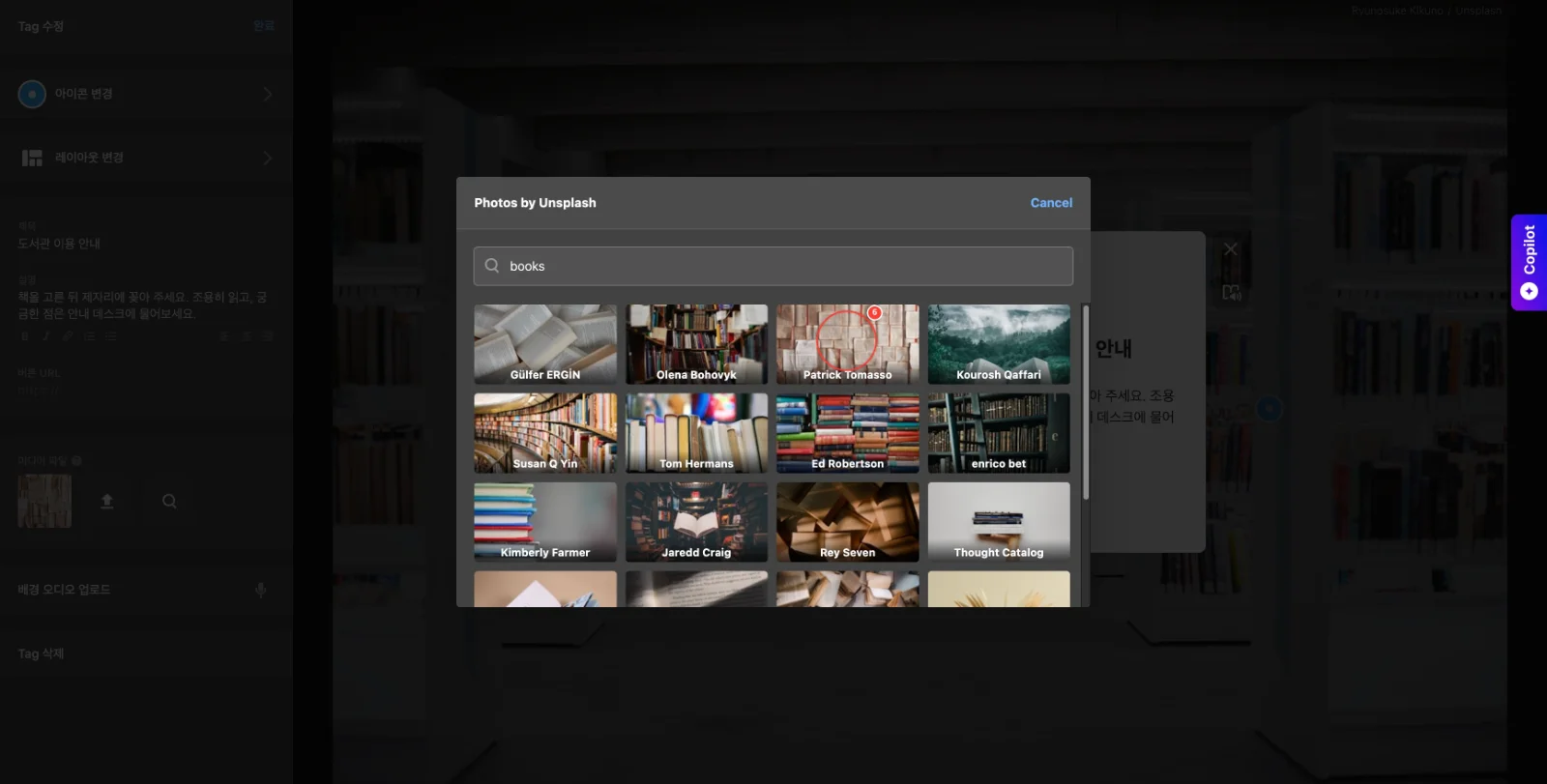Select the enrico bet bookshelf photo
The height and width of the screenshot is (784, 1547).
999,433
